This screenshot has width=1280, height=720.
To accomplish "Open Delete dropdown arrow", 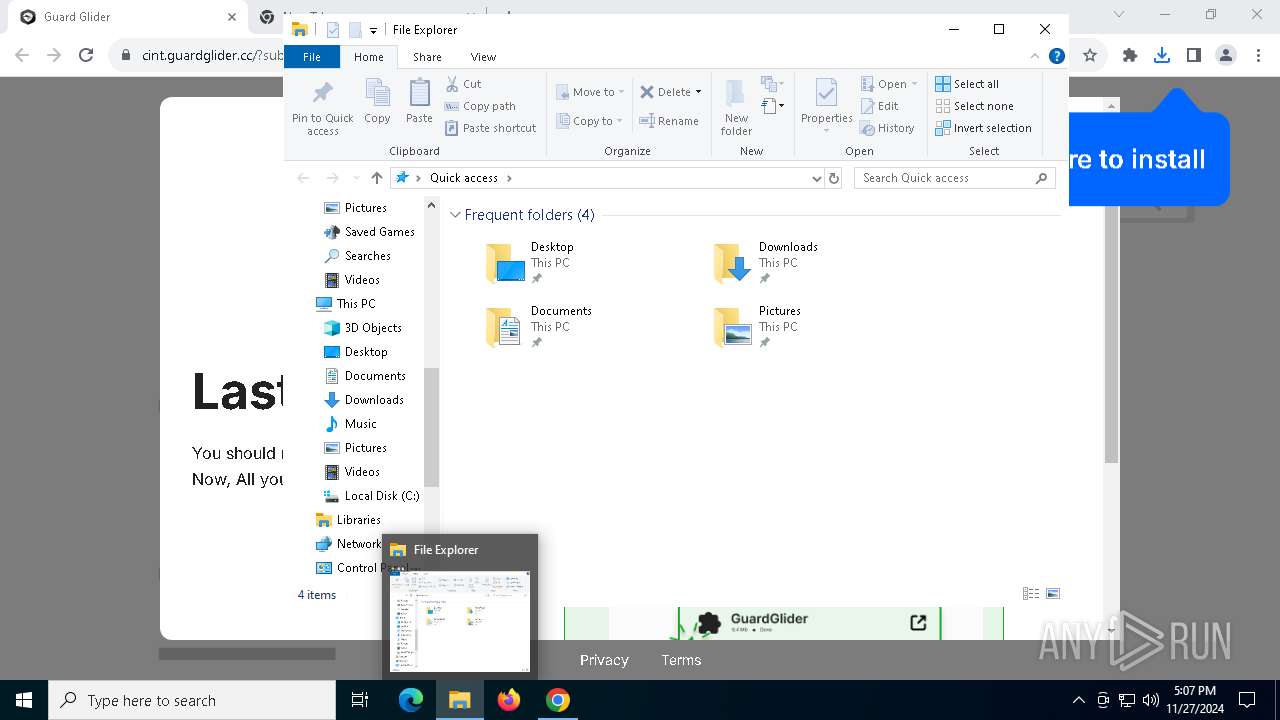I will pyautogui.click(x=698, y=92).
